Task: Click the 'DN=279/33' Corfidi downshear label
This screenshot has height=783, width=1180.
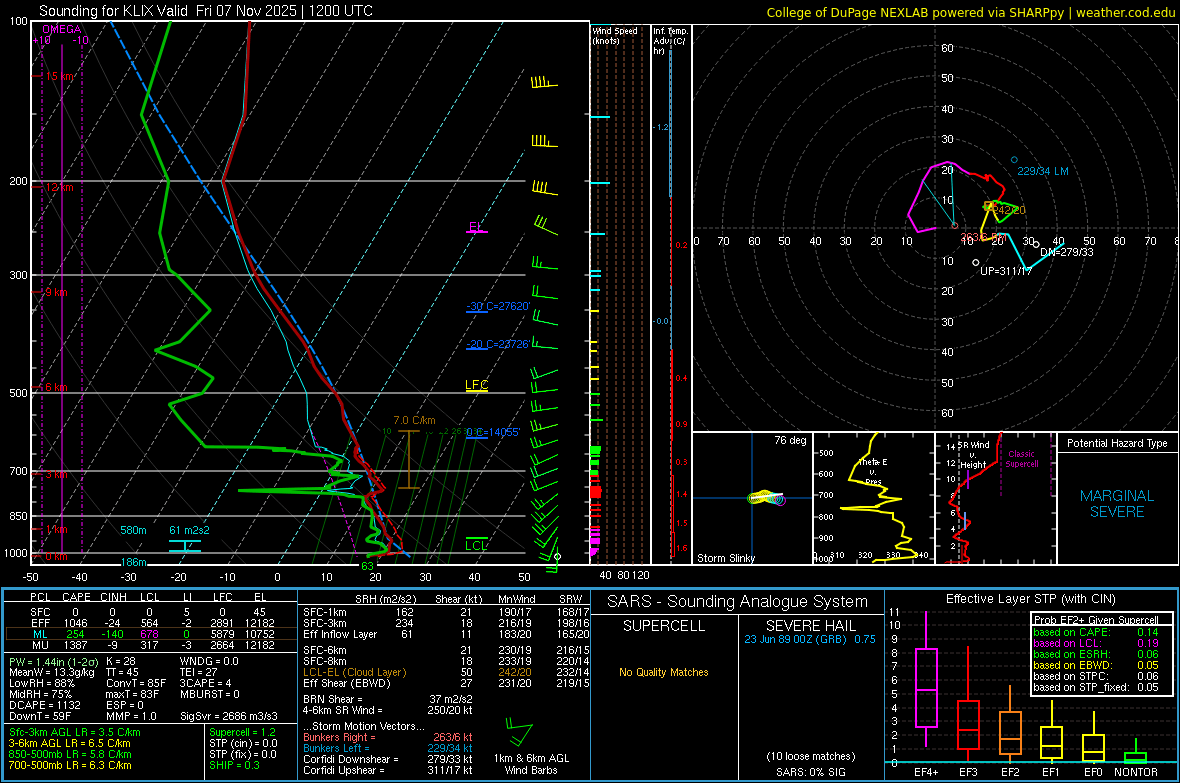Action: 1066,252
